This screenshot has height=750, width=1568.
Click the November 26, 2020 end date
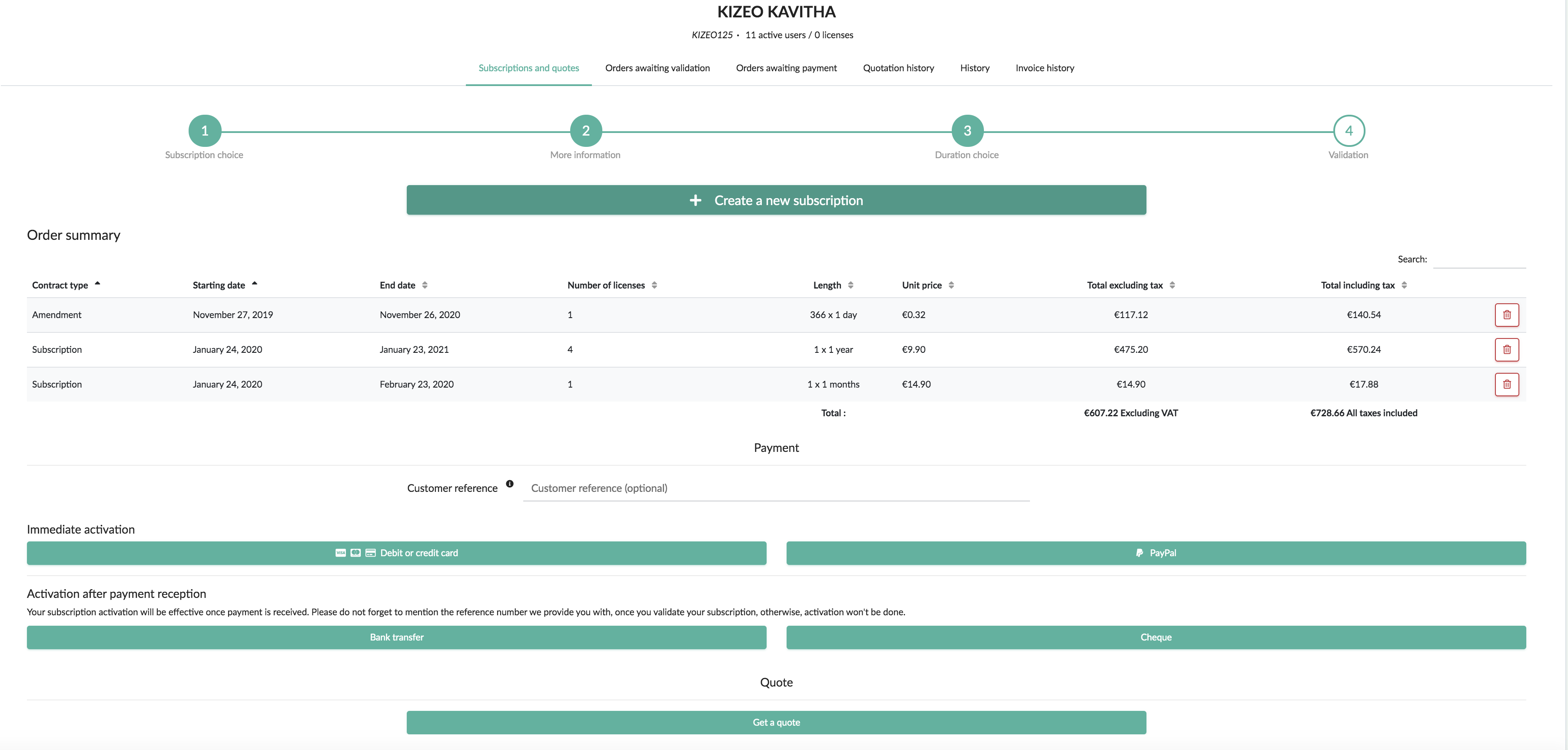[x=420, y=315]
